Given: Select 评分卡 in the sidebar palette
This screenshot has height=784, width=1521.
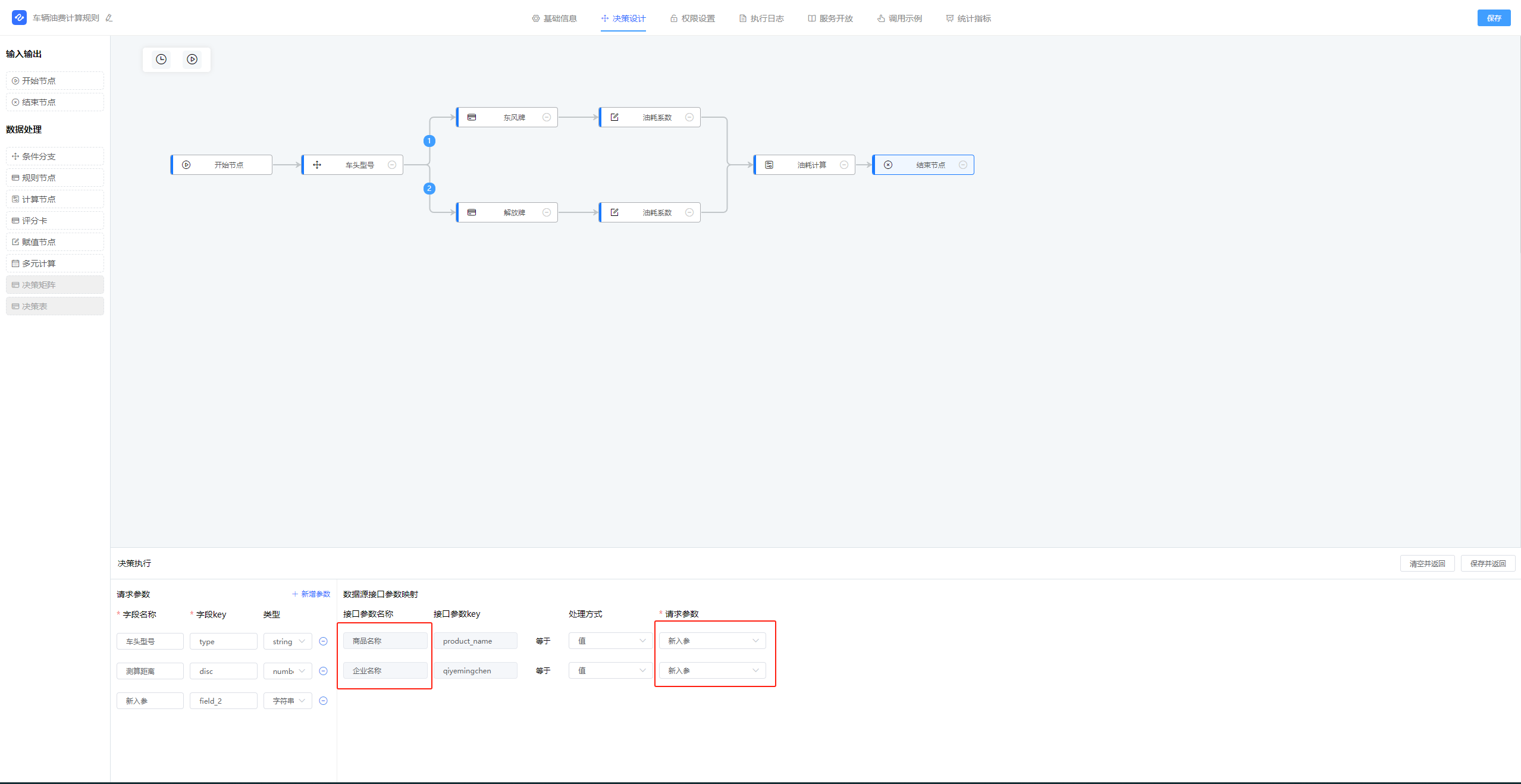Looking at the screenshot, I should 55,221.
